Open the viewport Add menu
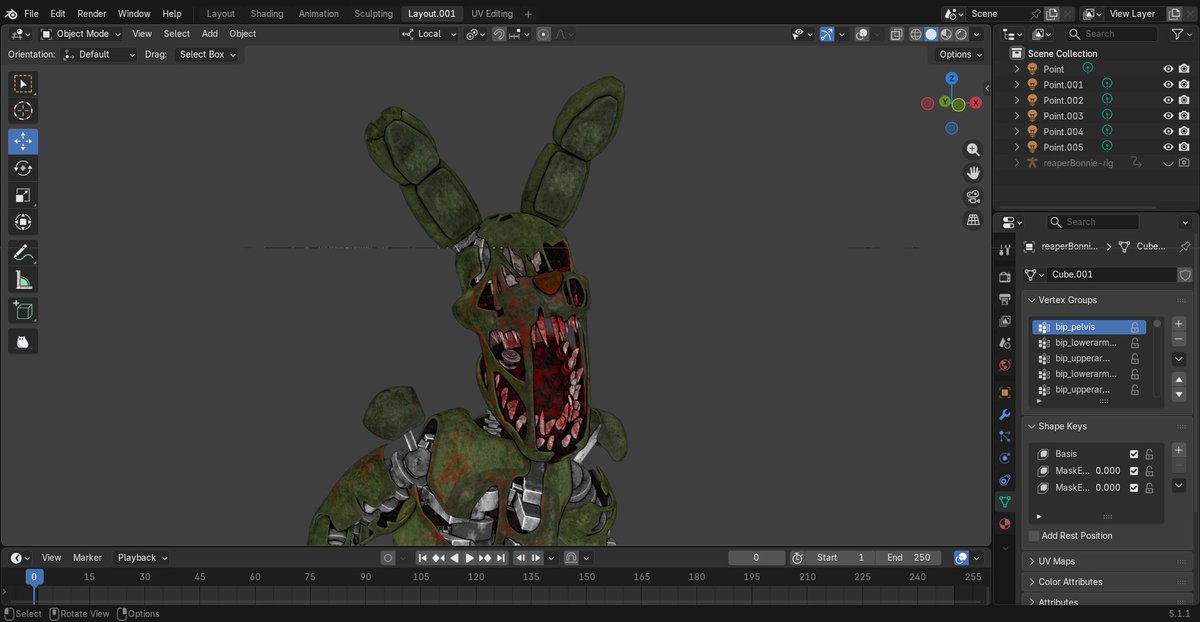The height and width of the screenshot is (622, 1200). [x=210, y=34]
